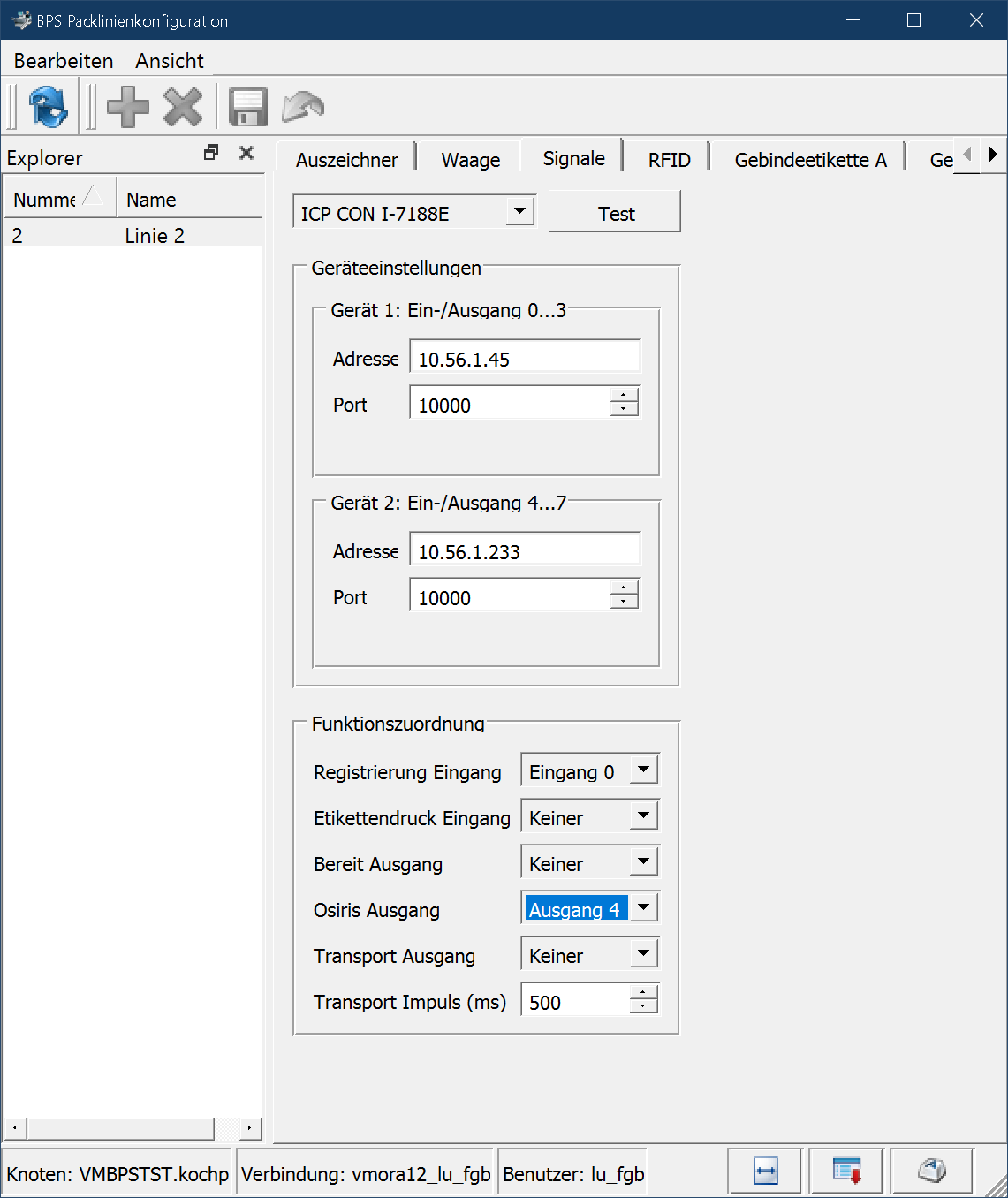Close the Explorer panel

[246, 153]
